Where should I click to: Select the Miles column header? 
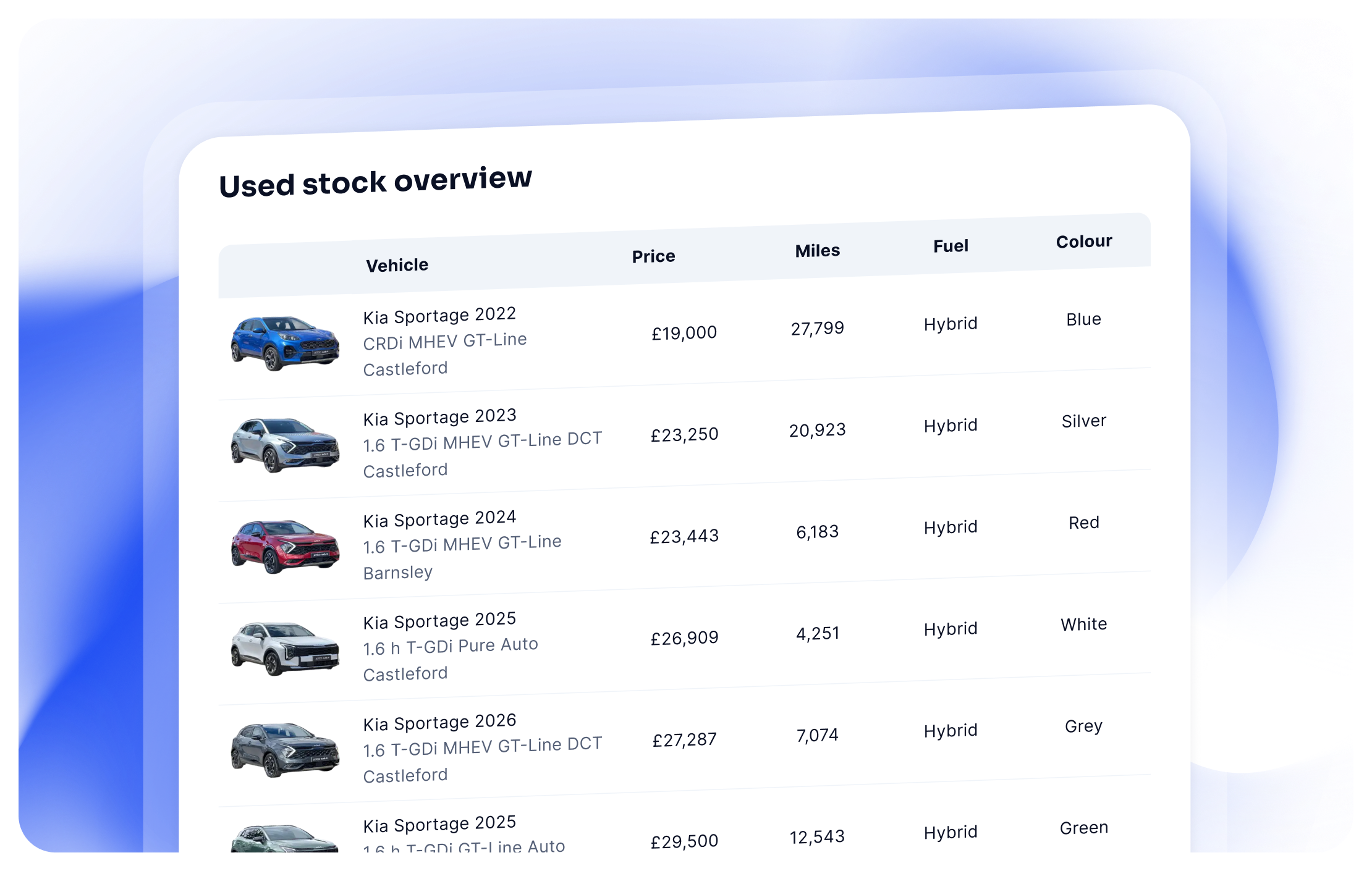[x=817, y=251]
